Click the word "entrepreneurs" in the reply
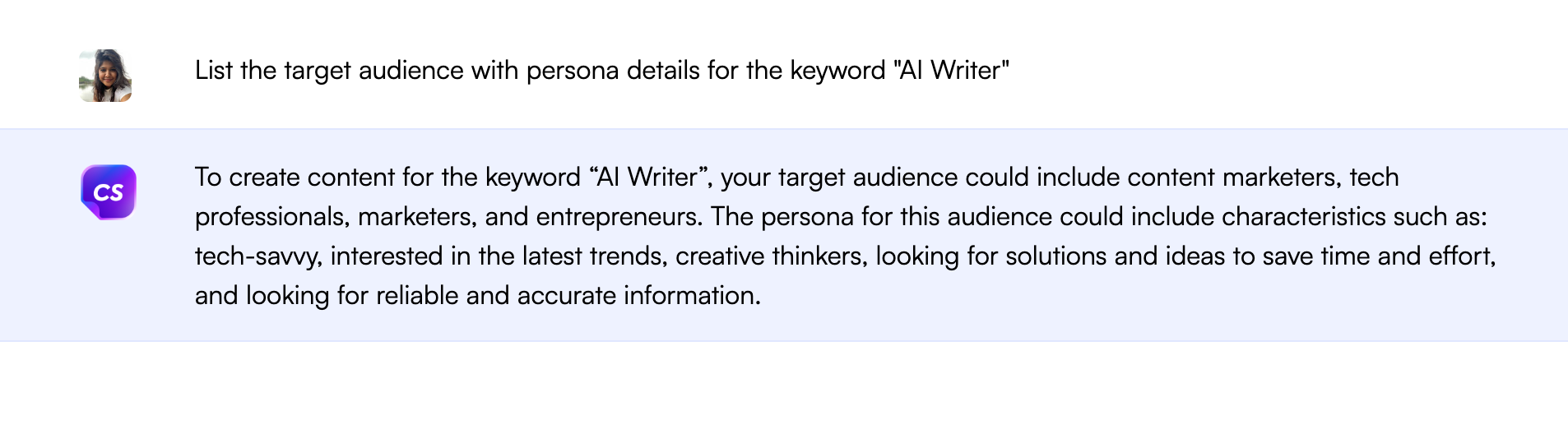Screen dimensions: 1568x429 pyautogui.click(x=619, y=217)
